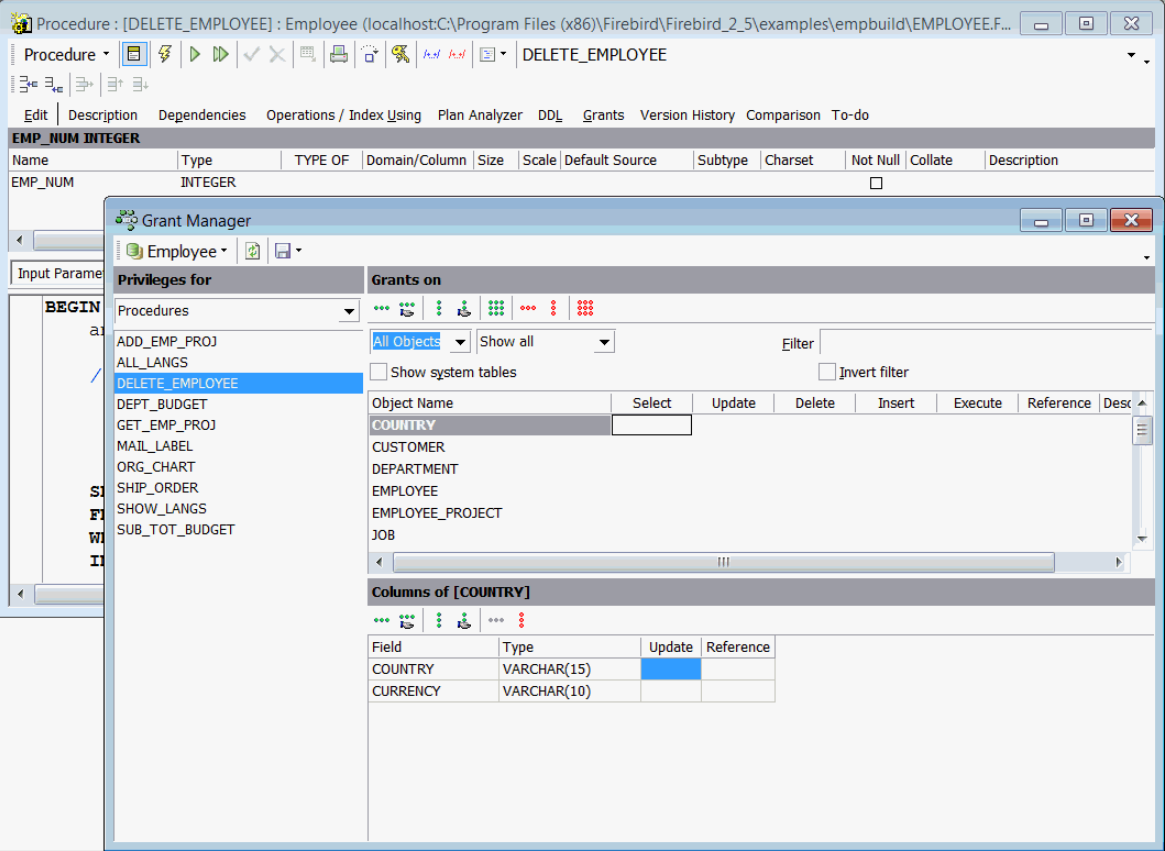1165x851 pixels.
Task: Click the green grid grant-all icon
Action: tap(496, 309)
